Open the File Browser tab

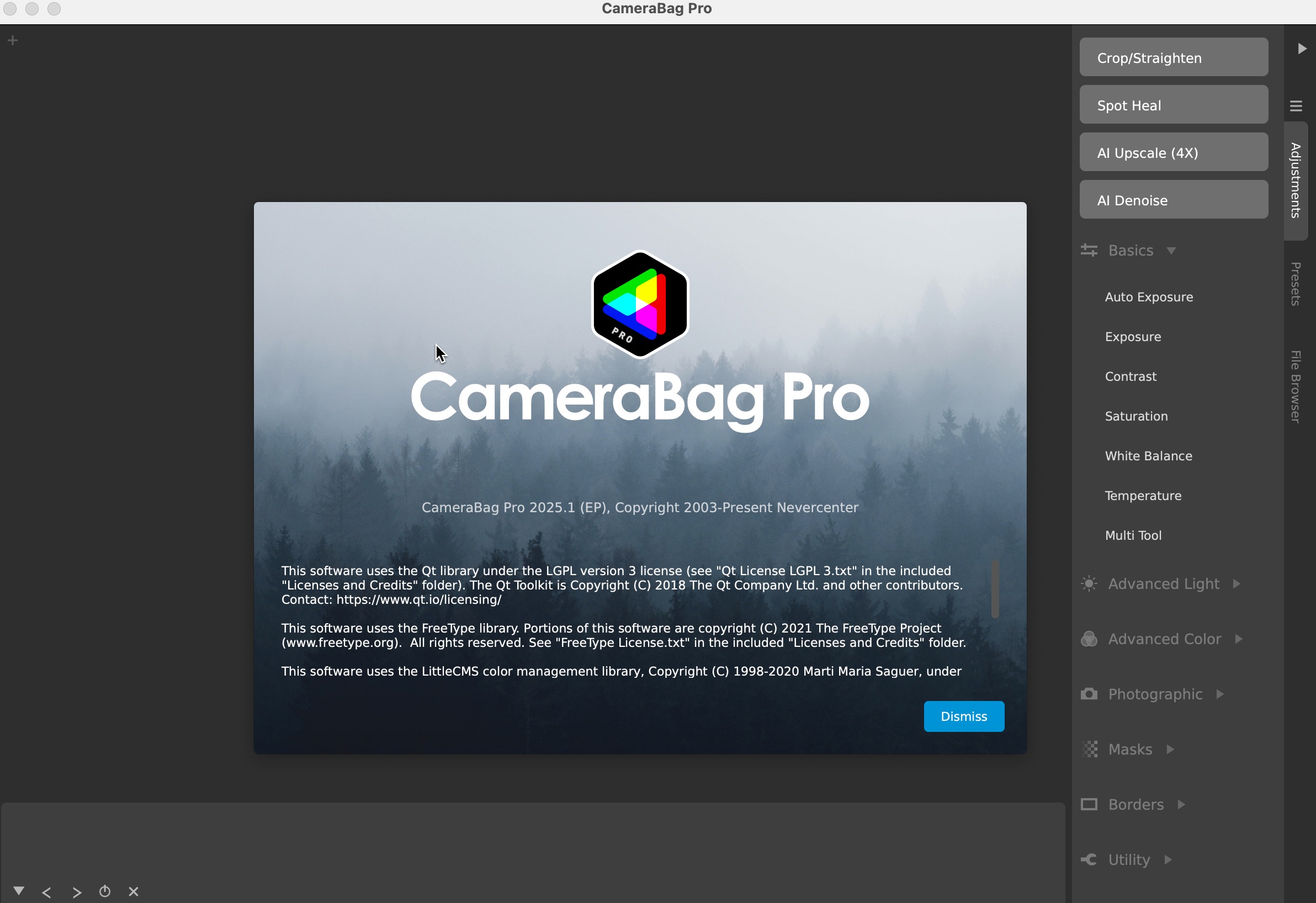coord(1296,387)
